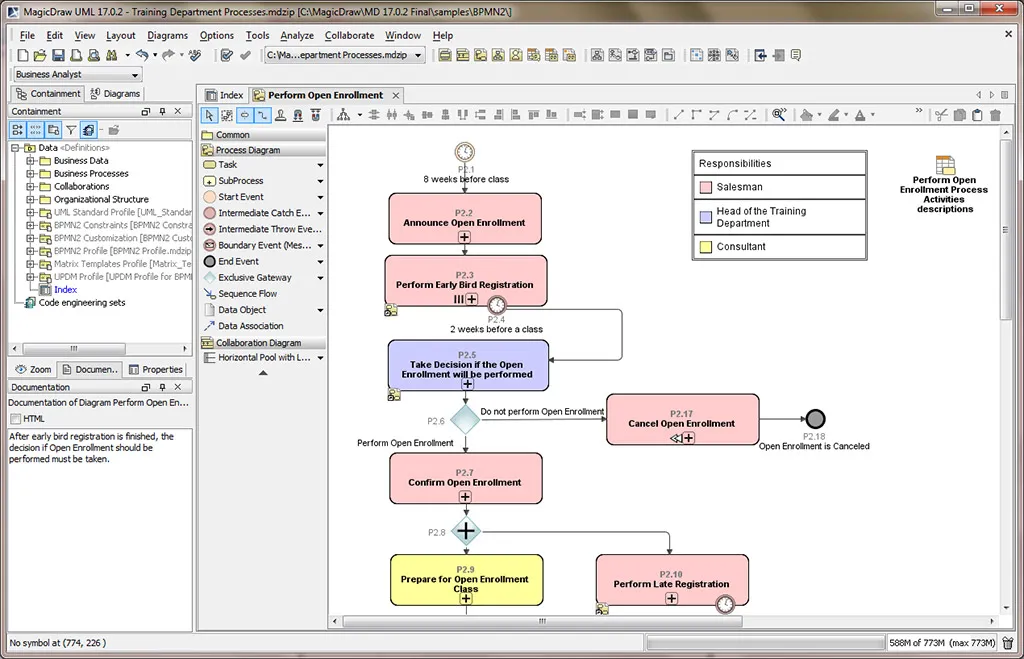Toggle the oblique path drawing mode button
Image resolution: width=1024 pixels, height=659 pixels.
(x=244, y=115)
